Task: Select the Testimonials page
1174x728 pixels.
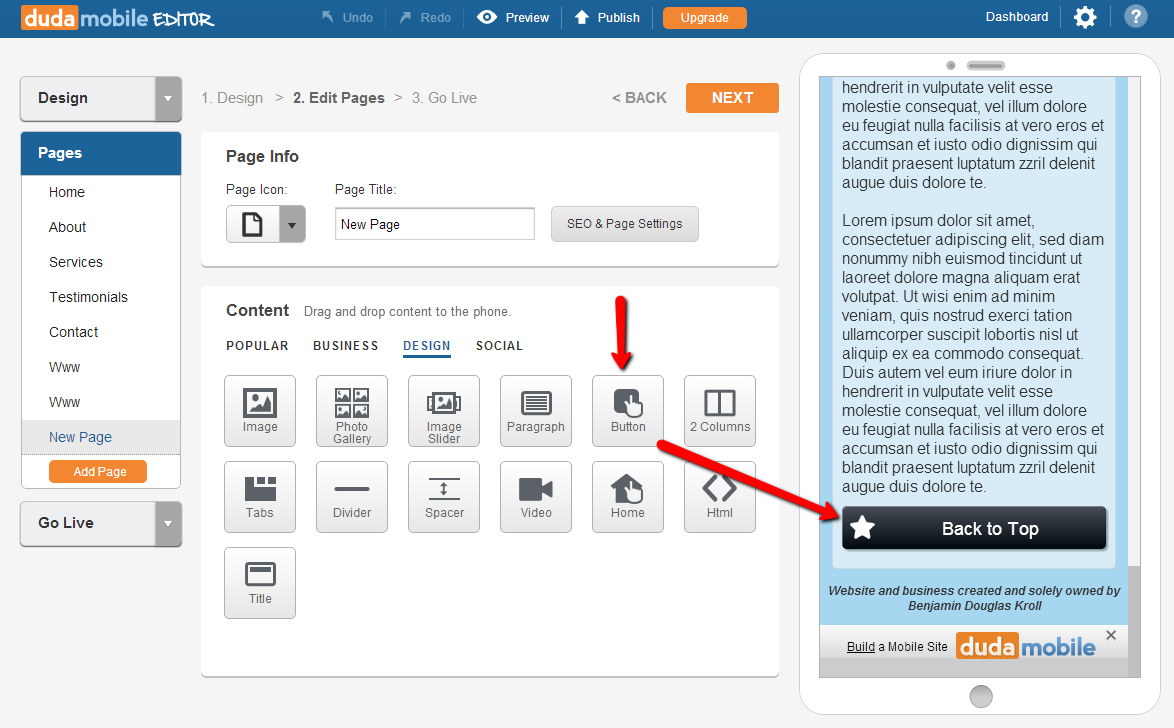Action: tap(101, 297)
